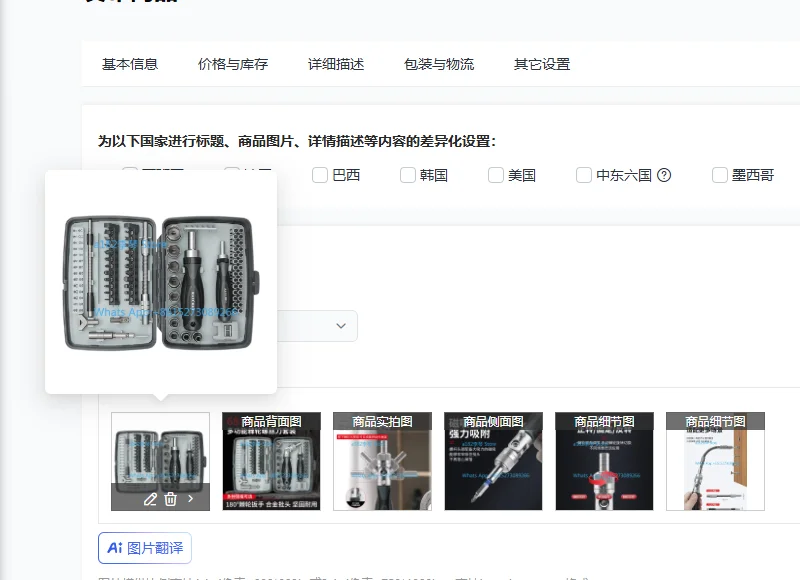Open the 商品实拍图 thumbnail
Viewport: 800px width, 580px height.
pyautogui.click(x=383, y=461)
